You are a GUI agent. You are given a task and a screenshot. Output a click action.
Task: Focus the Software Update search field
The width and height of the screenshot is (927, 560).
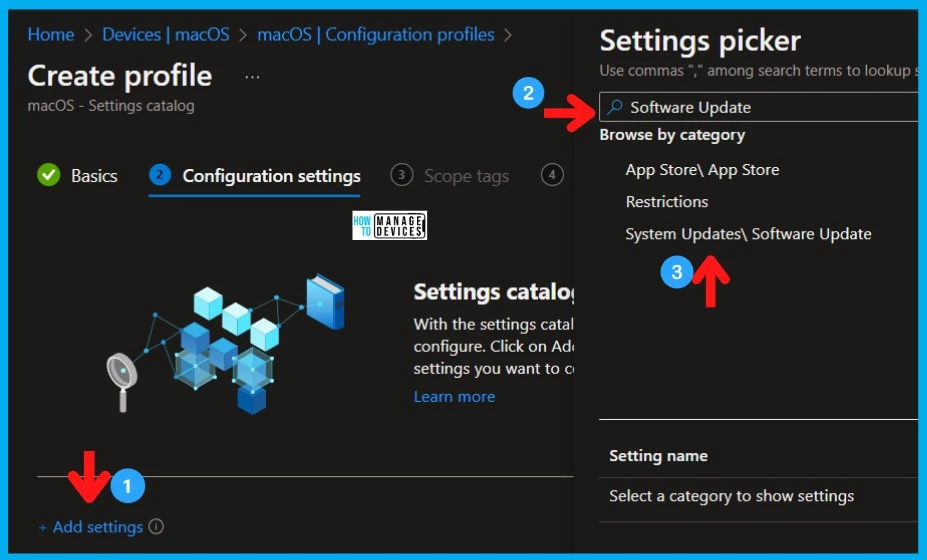click(x=759, y=107)
